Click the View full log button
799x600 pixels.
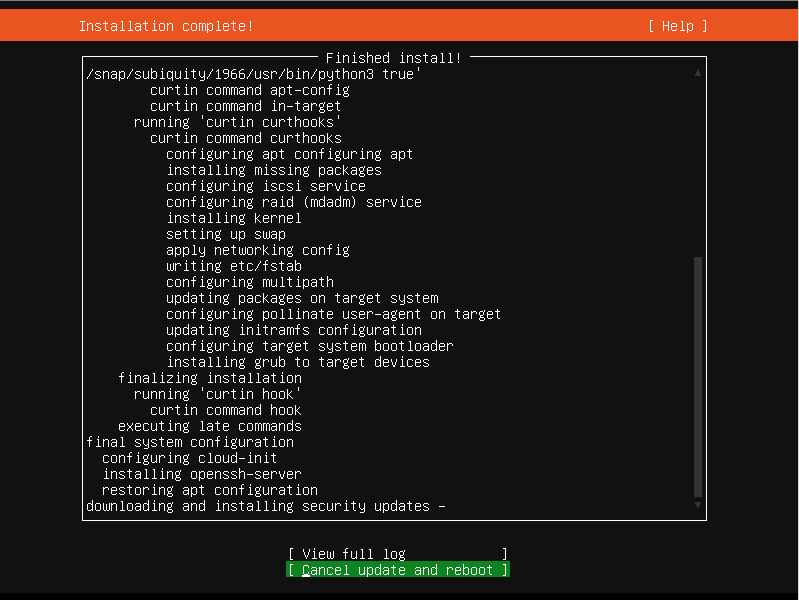tap(397, 554)
